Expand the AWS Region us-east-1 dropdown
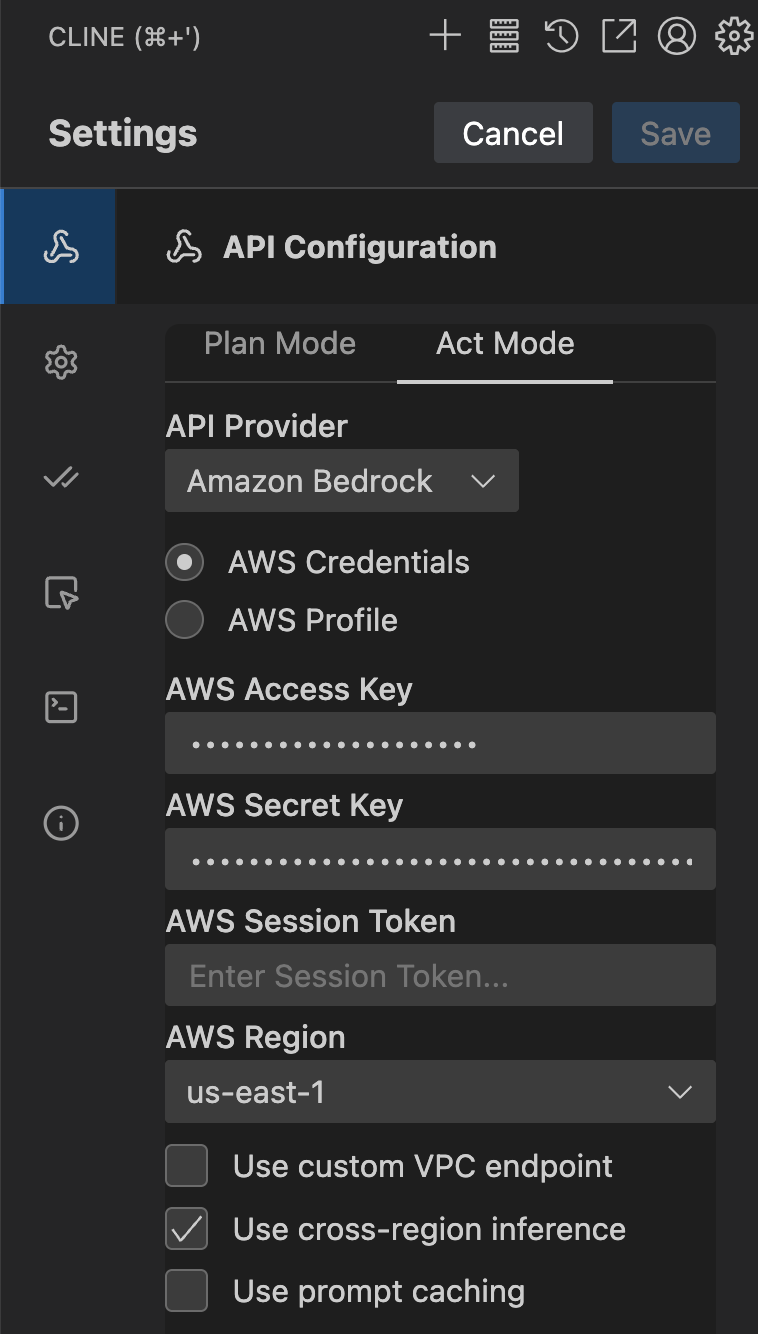758x1334 pixels. pos(440,1092)
